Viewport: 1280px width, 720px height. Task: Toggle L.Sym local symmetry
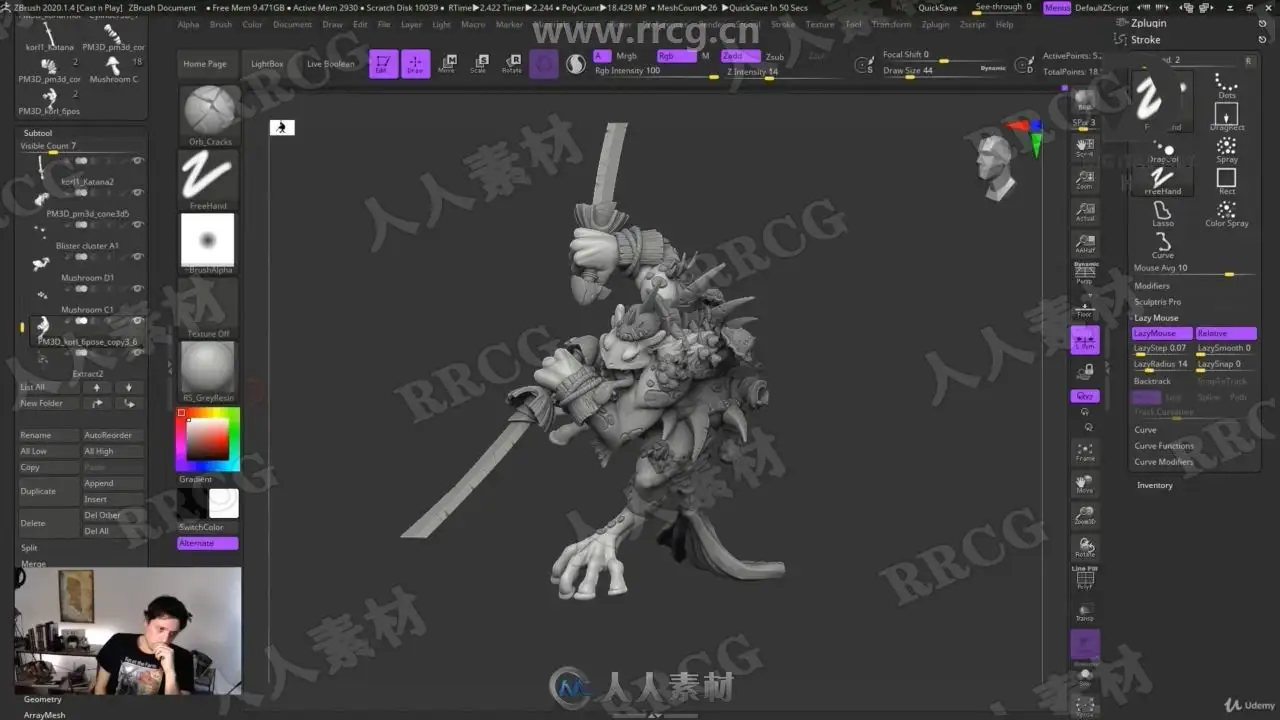(1085, 340)
